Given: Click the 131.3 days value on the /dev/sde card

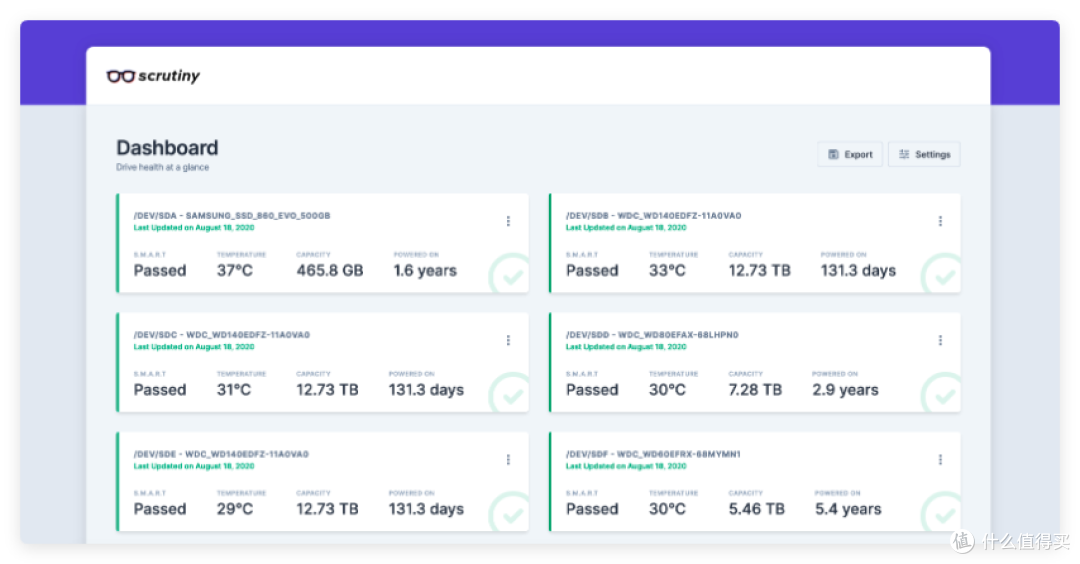Looking at the screenshot, I should [x=426, y=509].
